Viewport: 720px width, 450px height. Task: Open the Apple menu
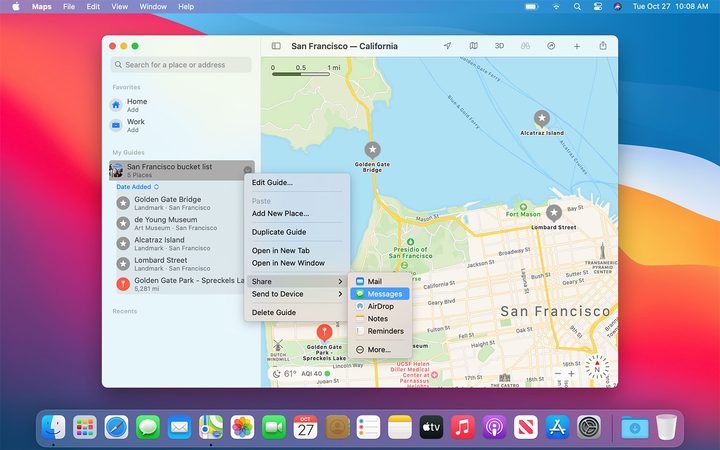[16, 6]
